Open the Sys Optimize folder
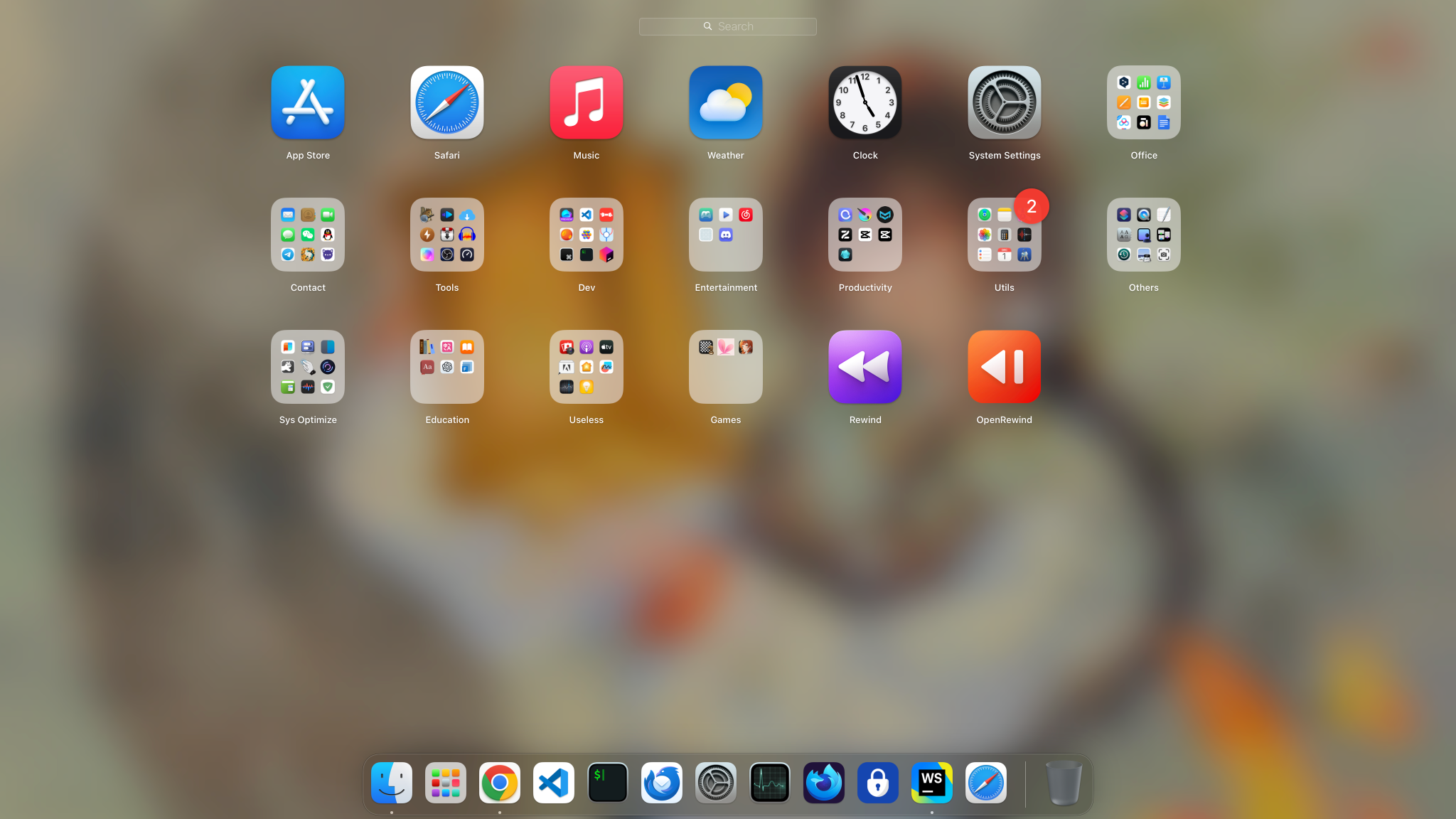This screenshot has height=819, width=1456. click(x=307, y=367)
